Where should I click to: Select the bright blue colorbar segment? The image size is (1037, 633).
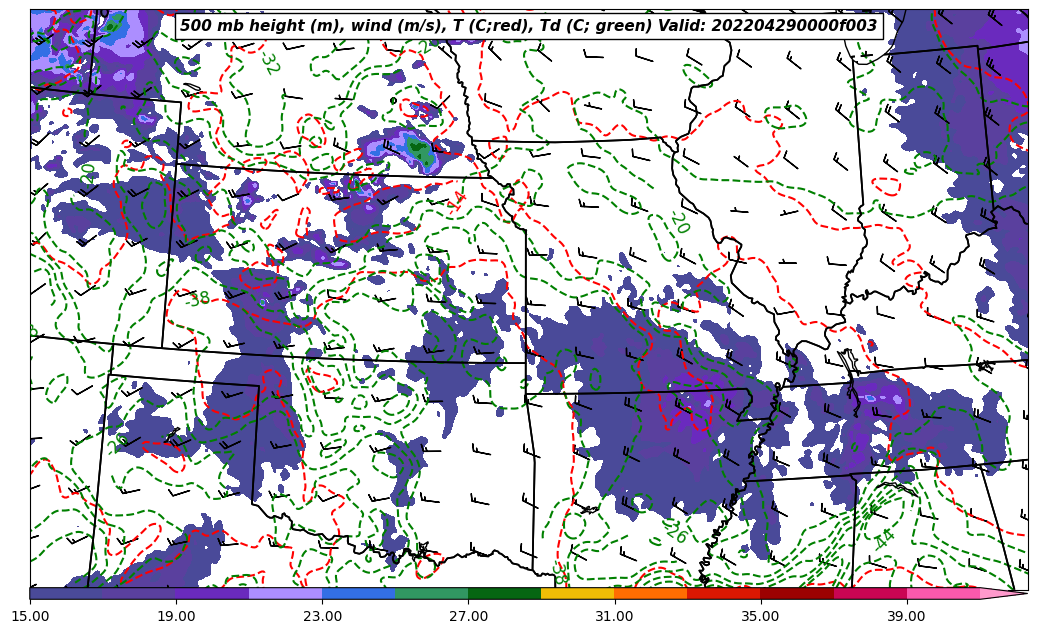[x=358, y=593]
